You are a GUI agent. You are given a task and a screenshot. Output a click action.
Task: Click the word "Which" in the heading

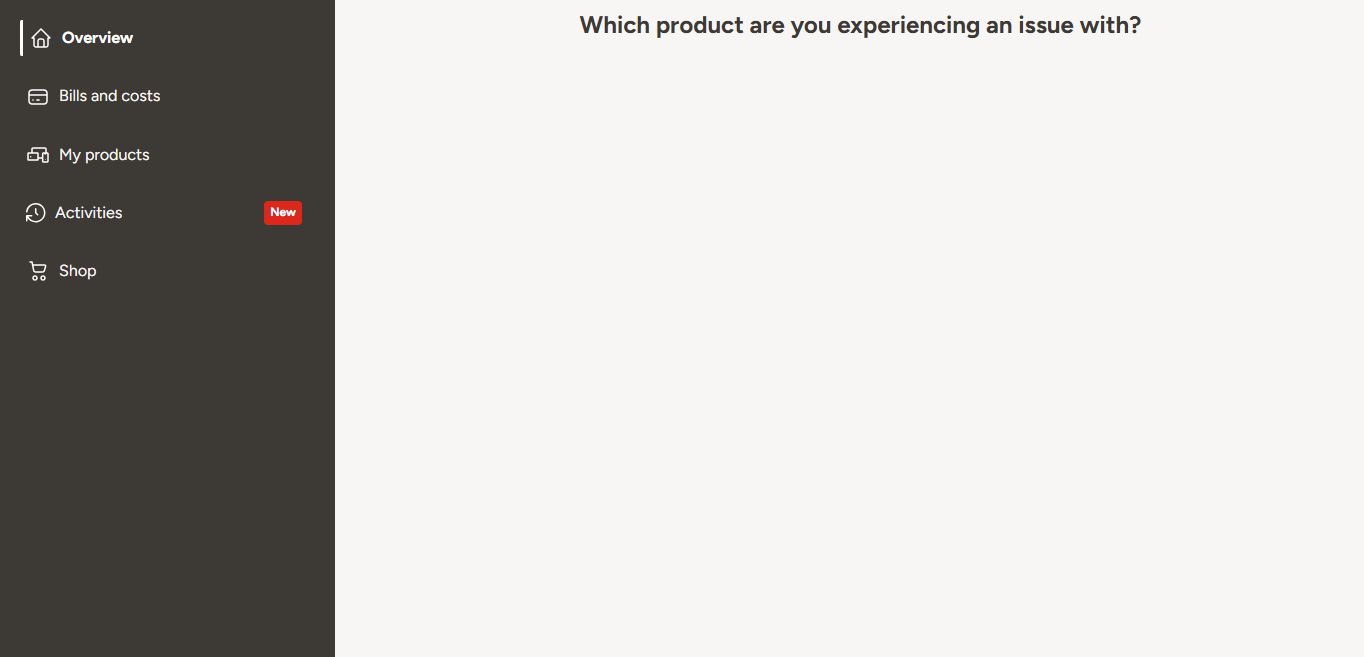point(611,25)
